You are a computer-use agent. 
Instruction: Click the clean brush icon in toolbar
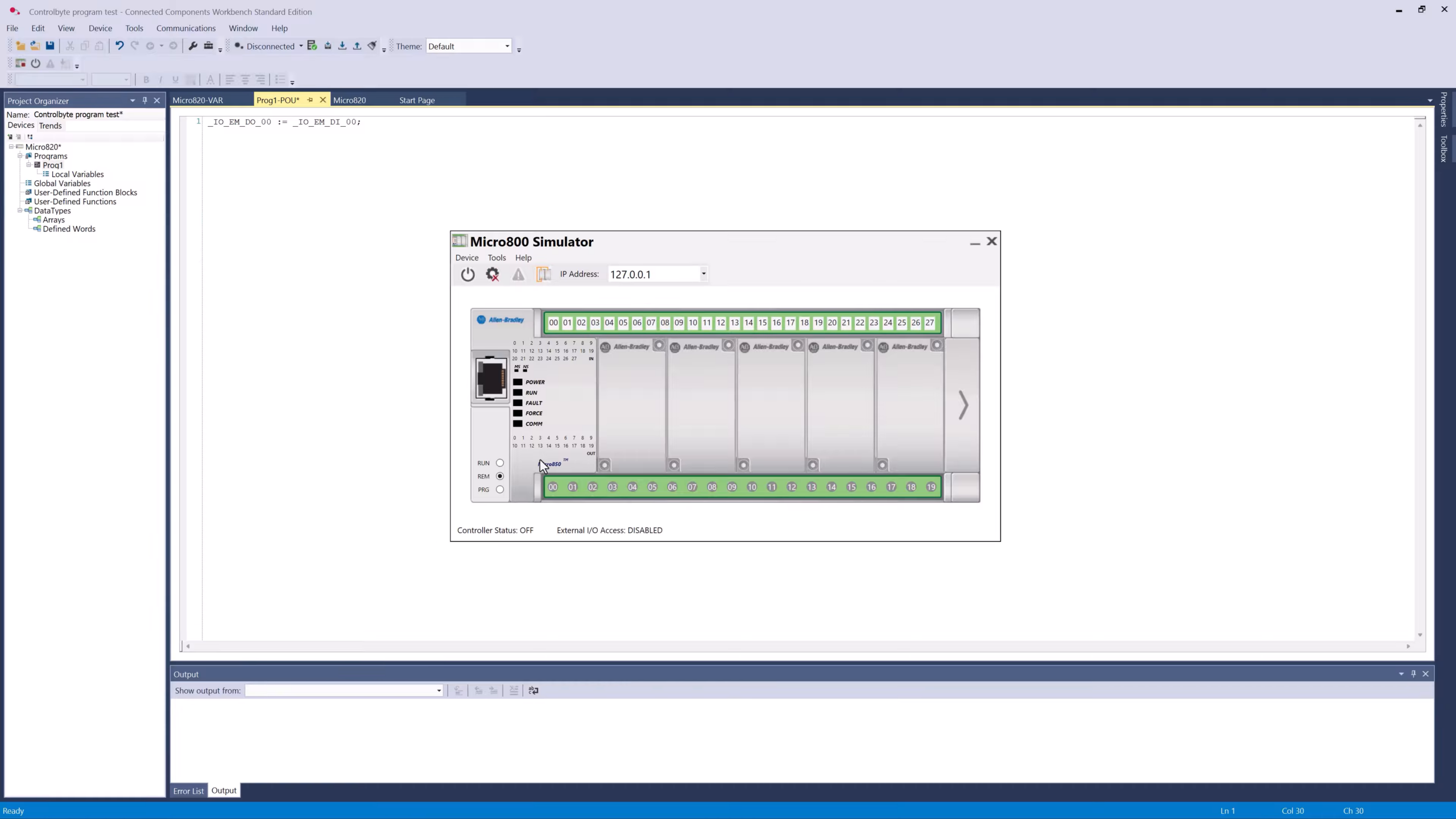tap(372, 46)
